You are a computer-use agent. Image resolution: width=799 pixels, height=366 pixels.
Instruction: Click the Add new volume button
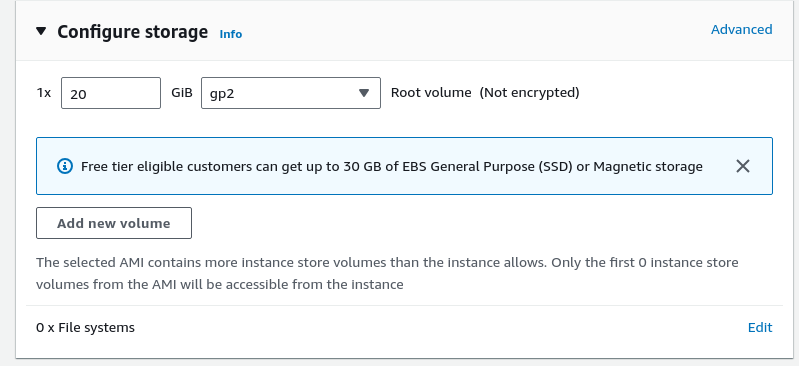(x=114, y=223)
